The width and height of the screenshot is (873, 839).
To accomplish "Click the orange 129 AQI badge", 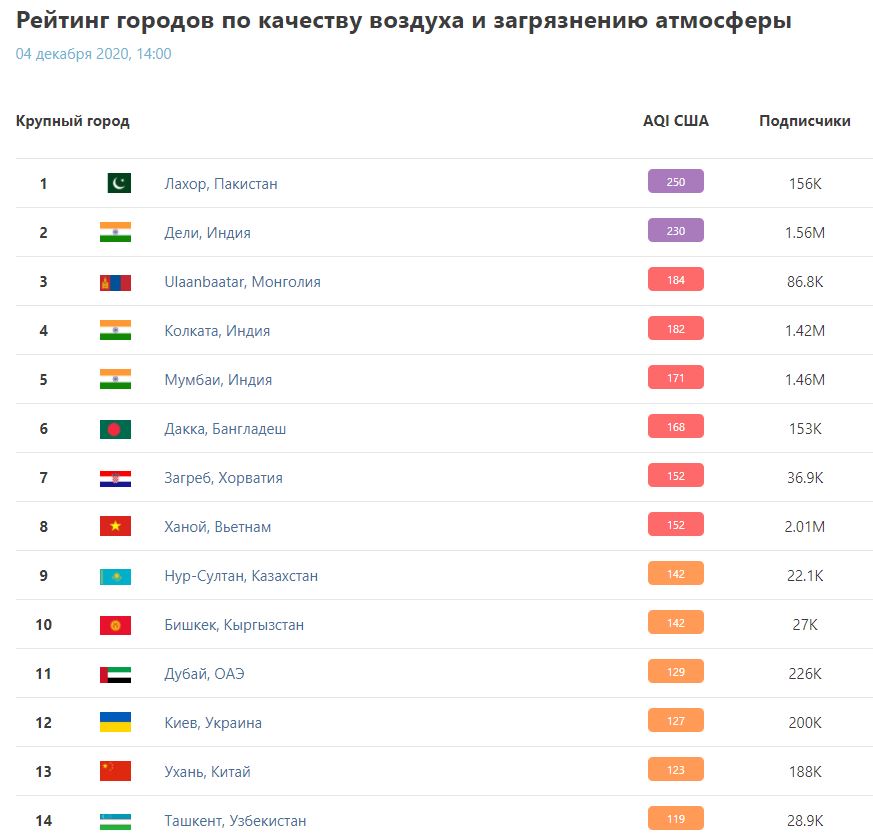I will point(676,671).
